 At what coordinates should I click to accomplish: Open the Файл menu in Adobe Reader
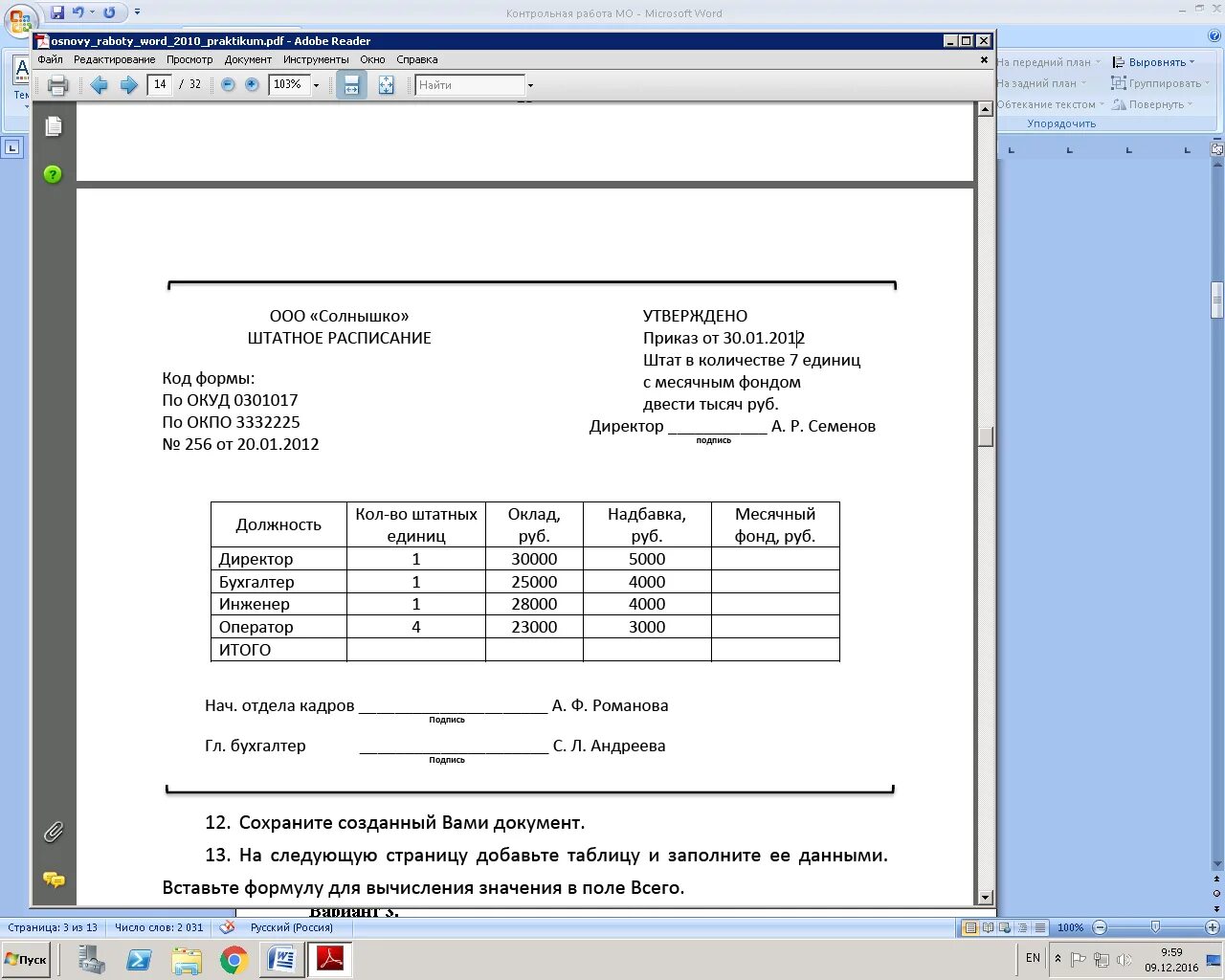tap(50, 59)
